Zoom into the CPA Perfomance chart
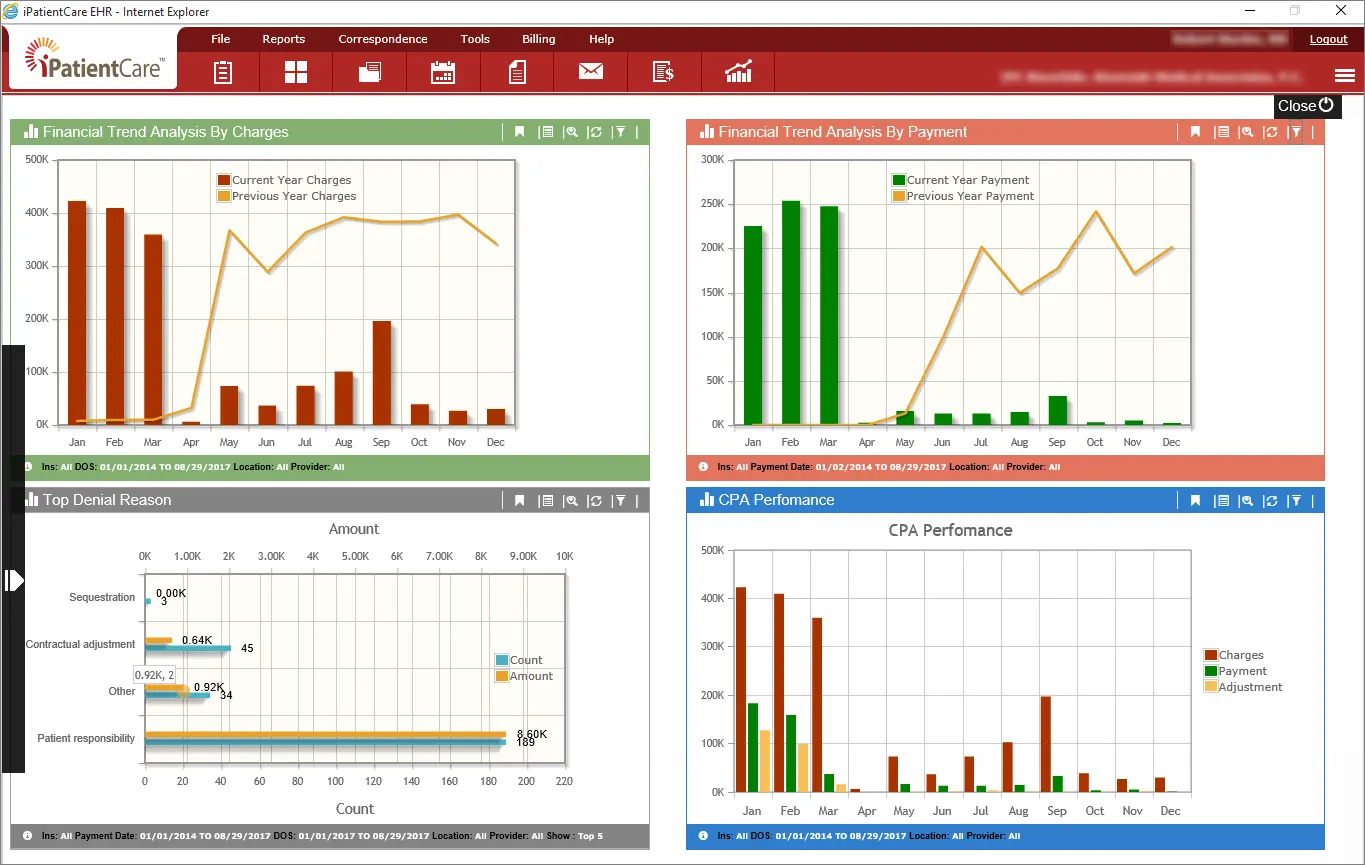Viewport: 1365px width, 865px height. coord(1247,500)
